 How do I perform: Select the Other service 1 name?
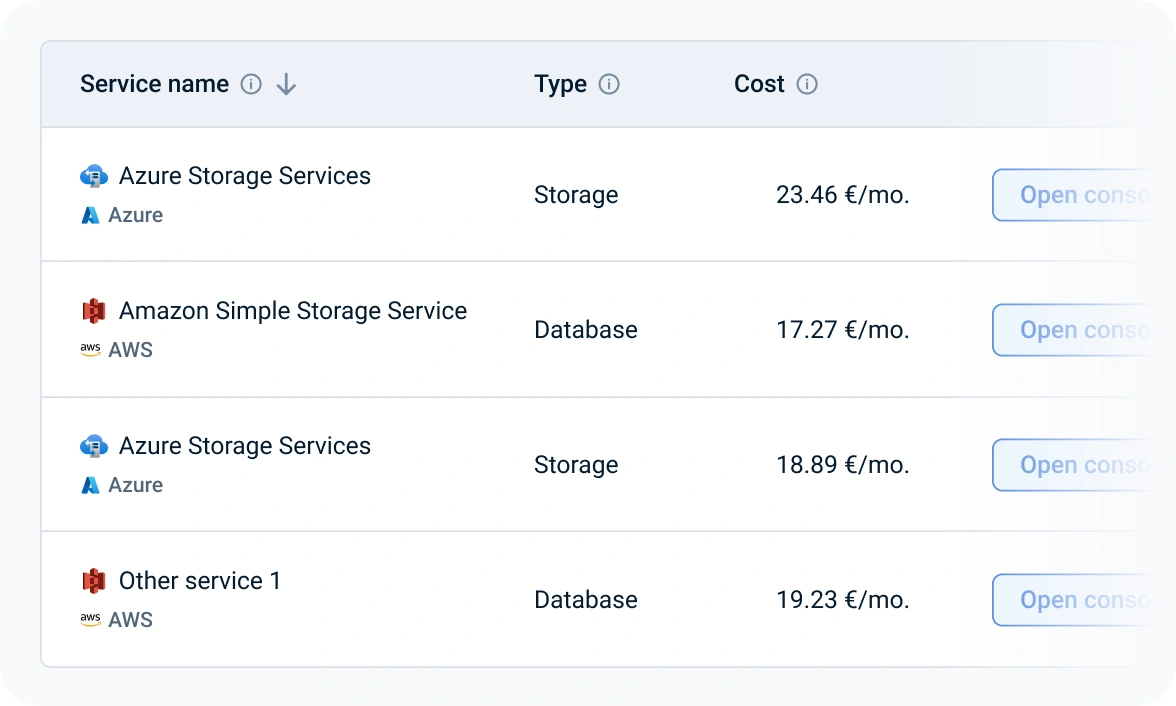(x=200, y=581)
